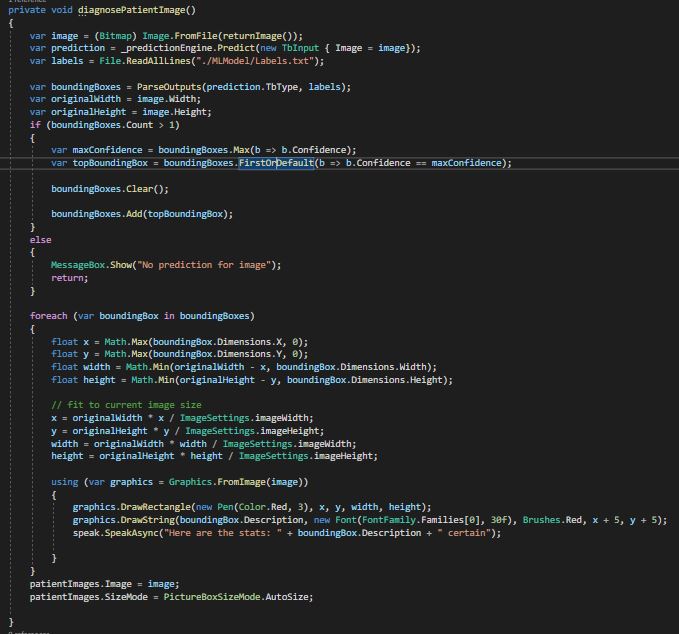Viewport: 679px width, 634px height.
Task: Click topBoundingBox variable declaration
Action: 110,163
